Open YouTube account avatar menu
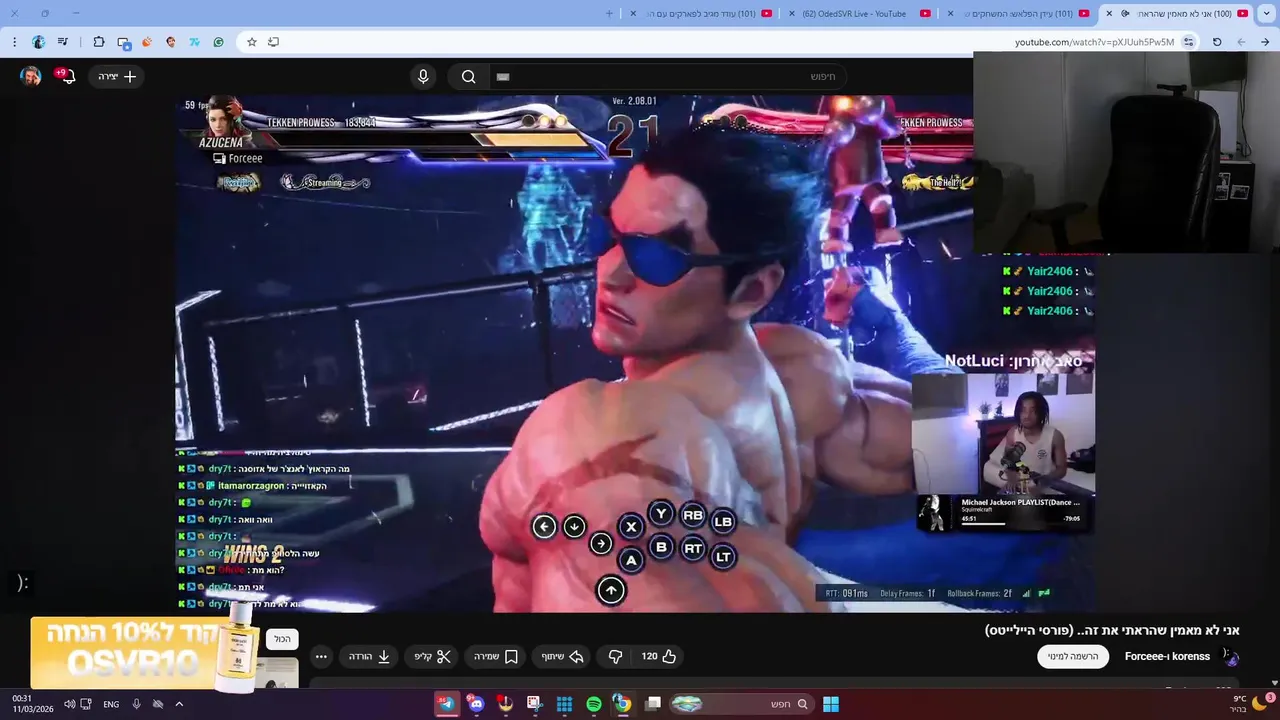Viewport: 1280px width, 720px height. tap(31, 76)
